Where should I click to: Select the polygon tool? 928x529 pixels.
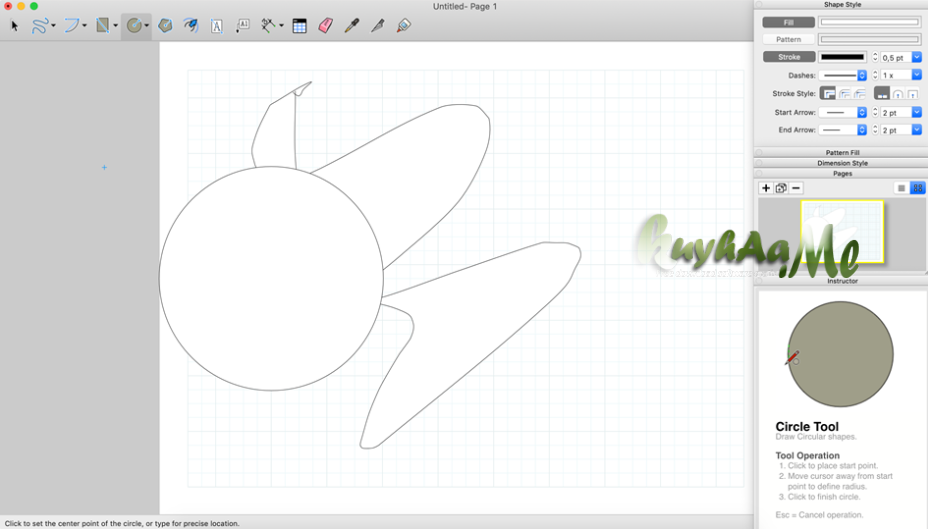(x=165, y=25)
